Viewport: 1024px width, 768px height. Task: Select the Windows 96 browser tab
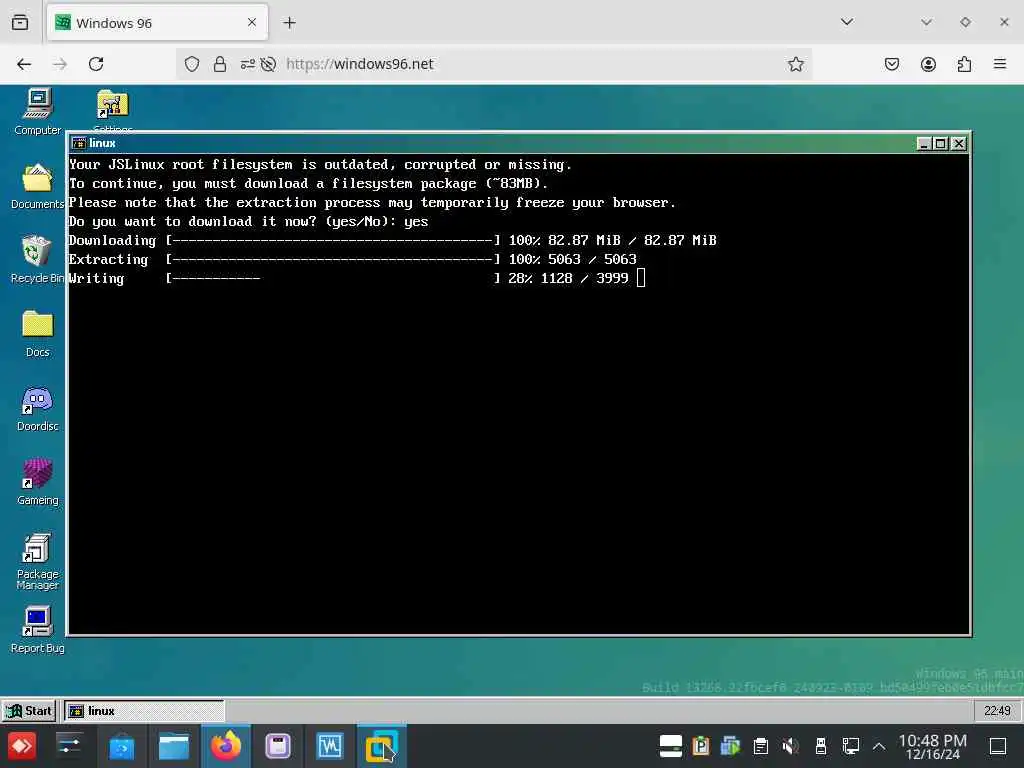click(157, 23)
